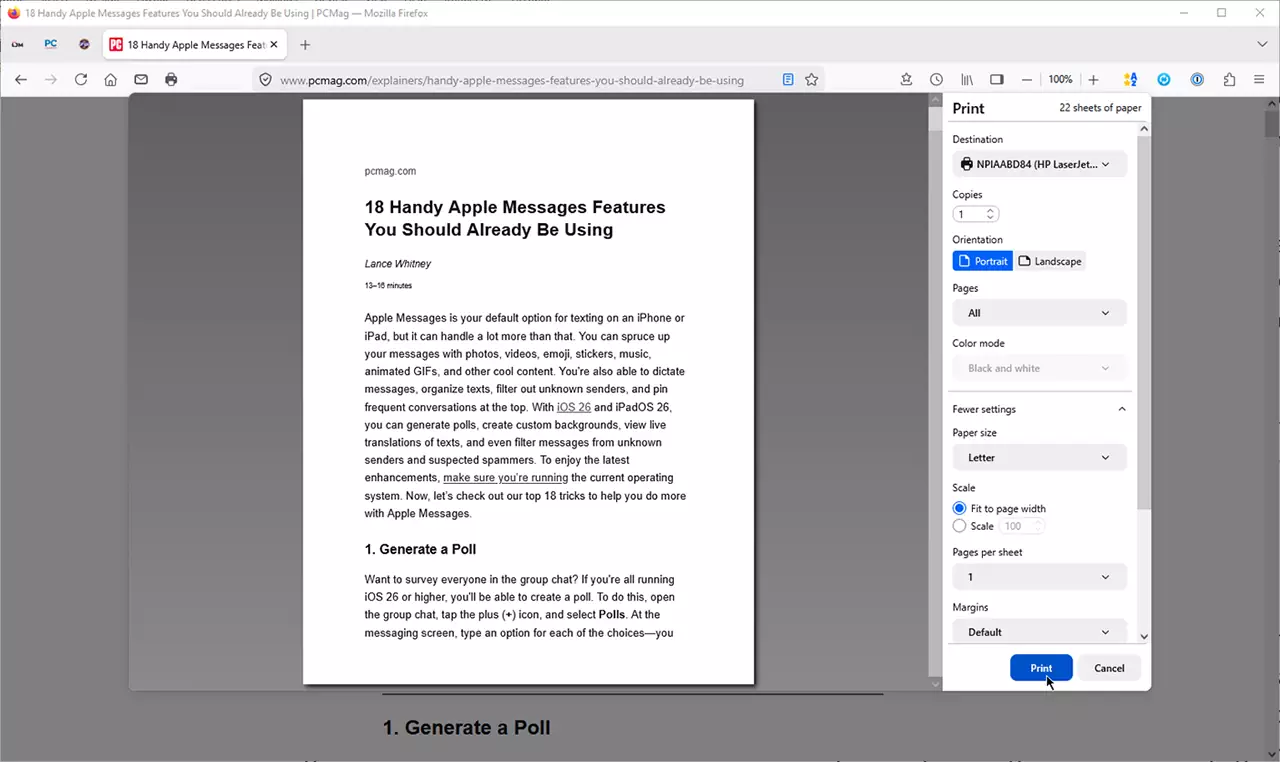Go to the Home page icon
The height and width of the screenshot is (762, 1280).
pos(111,80)
